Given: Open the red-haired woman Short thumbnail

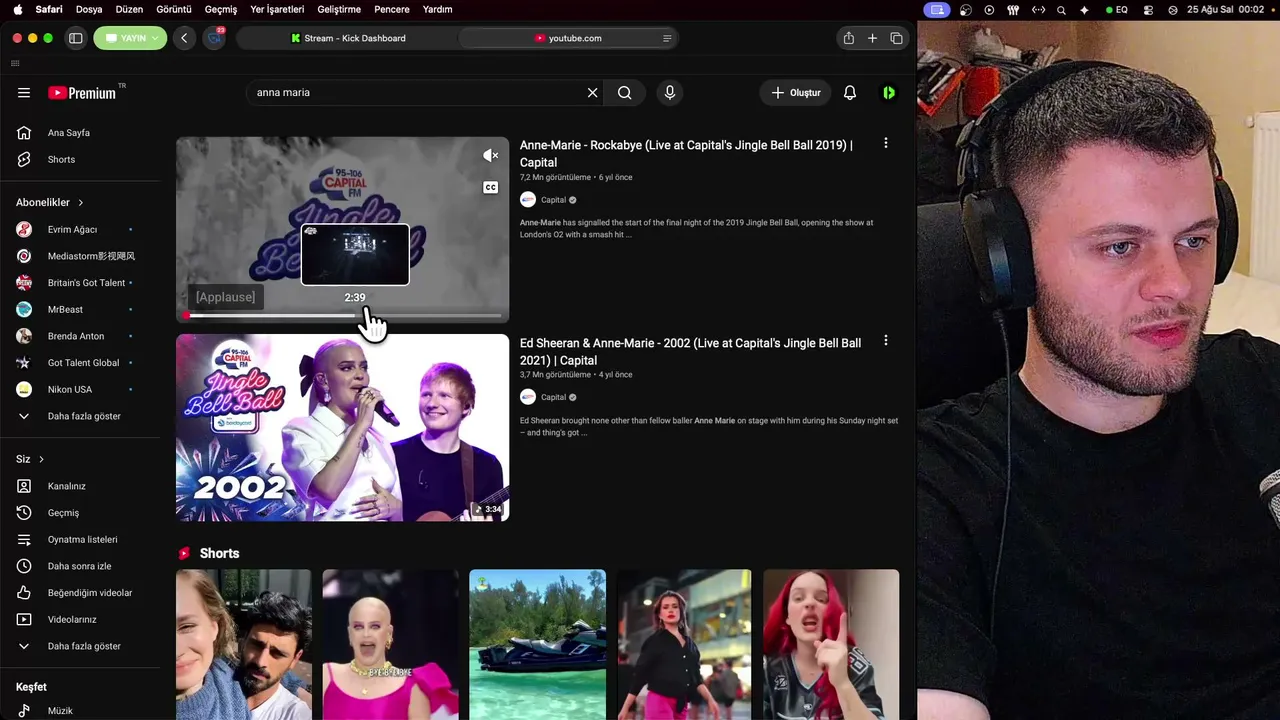Looking at the screenshot, I should (x=831, y=645).
